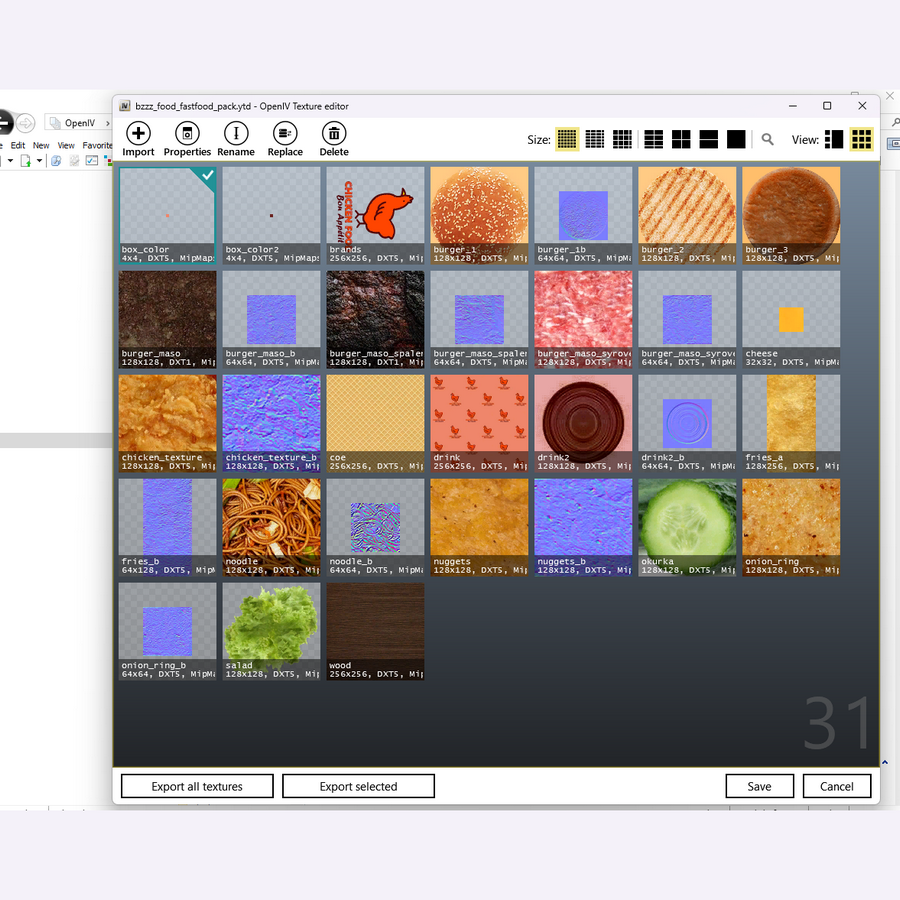
Task: Click the gear document icon in OpenIV toolbar
Action: pos(74,161)
